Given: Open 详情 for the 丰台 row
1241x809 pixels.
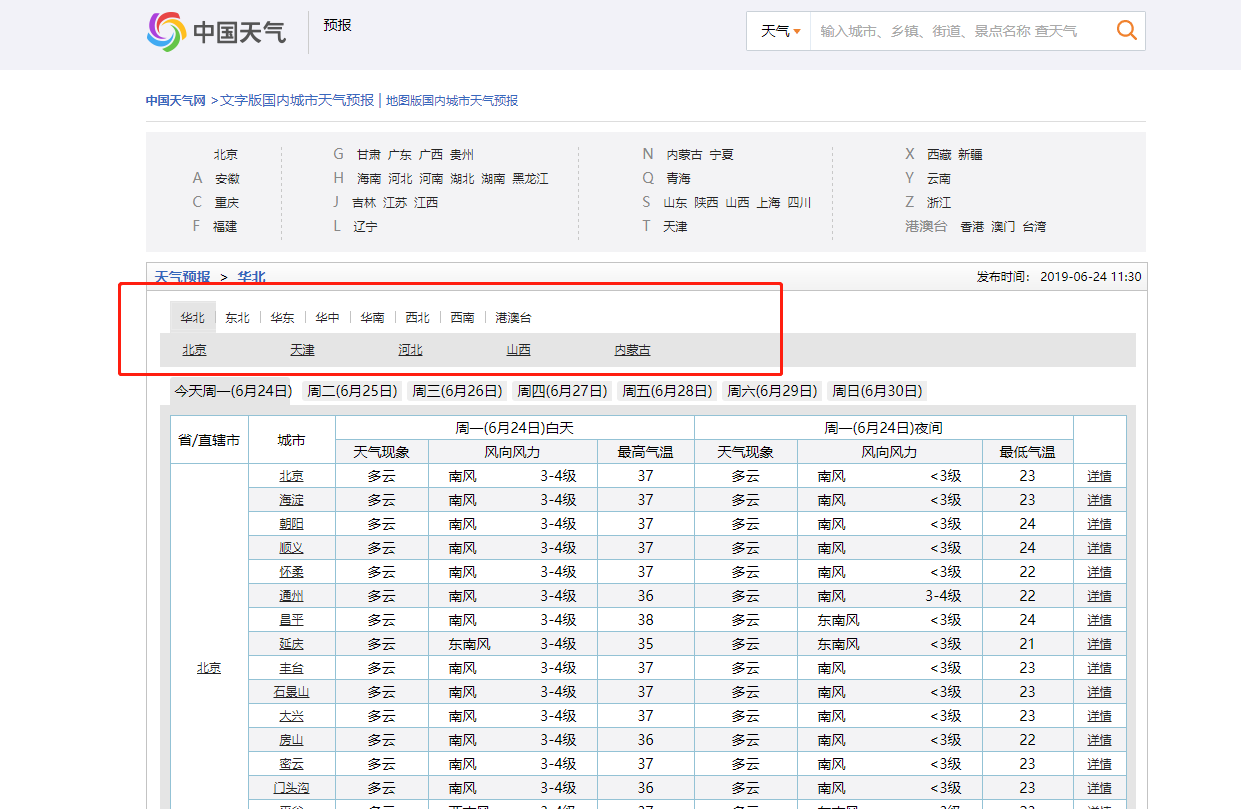Looking at the screenshot, I should tap(1099, 668).
